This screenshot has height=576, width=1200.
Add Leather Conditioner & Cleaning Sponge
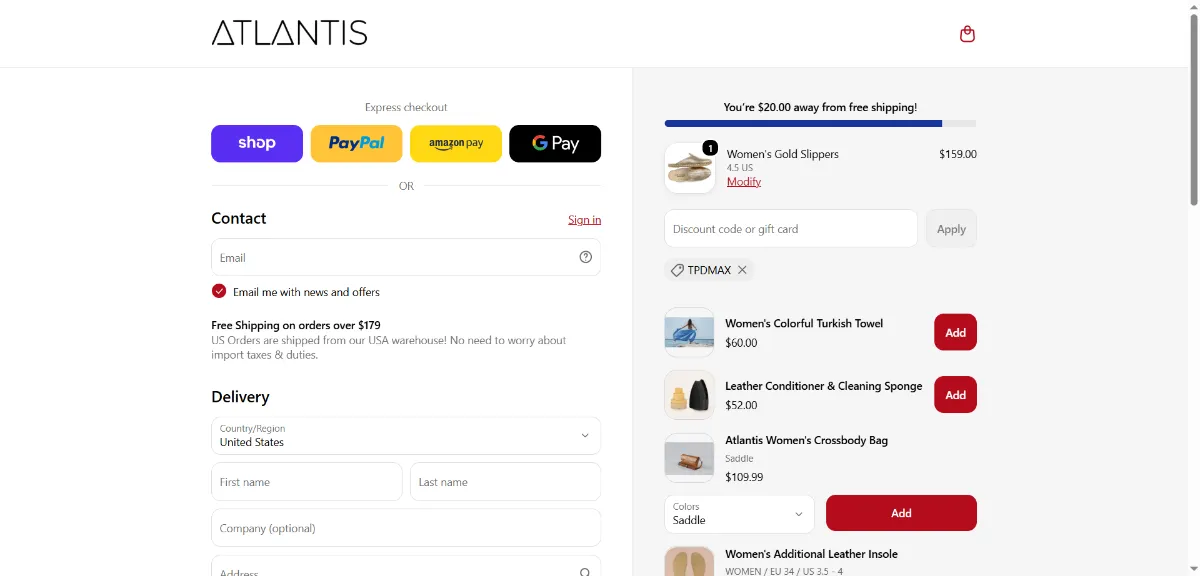[955, 395]
